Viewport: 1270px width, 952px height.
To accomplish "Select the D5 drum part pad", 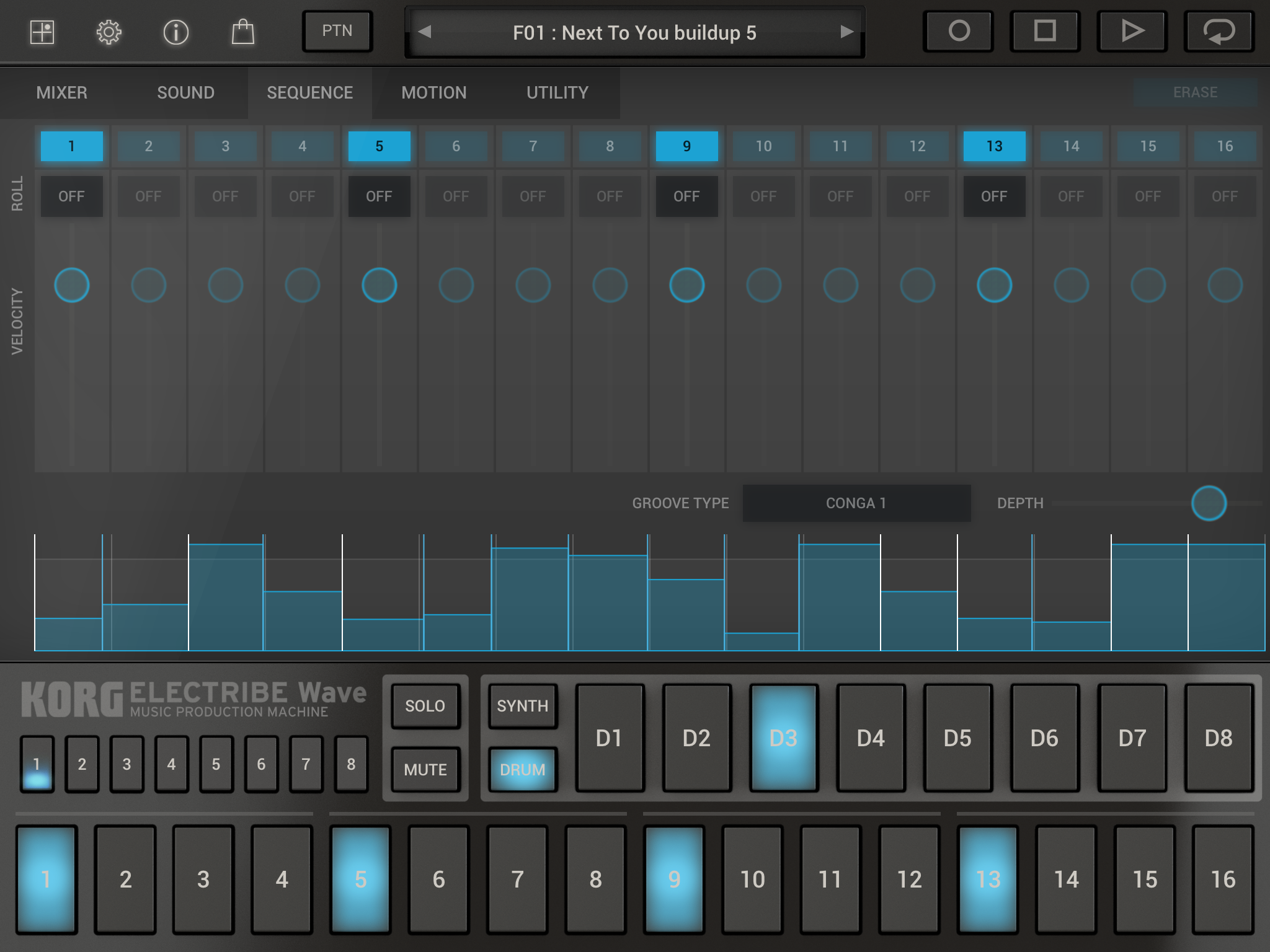I will point(957,738).
